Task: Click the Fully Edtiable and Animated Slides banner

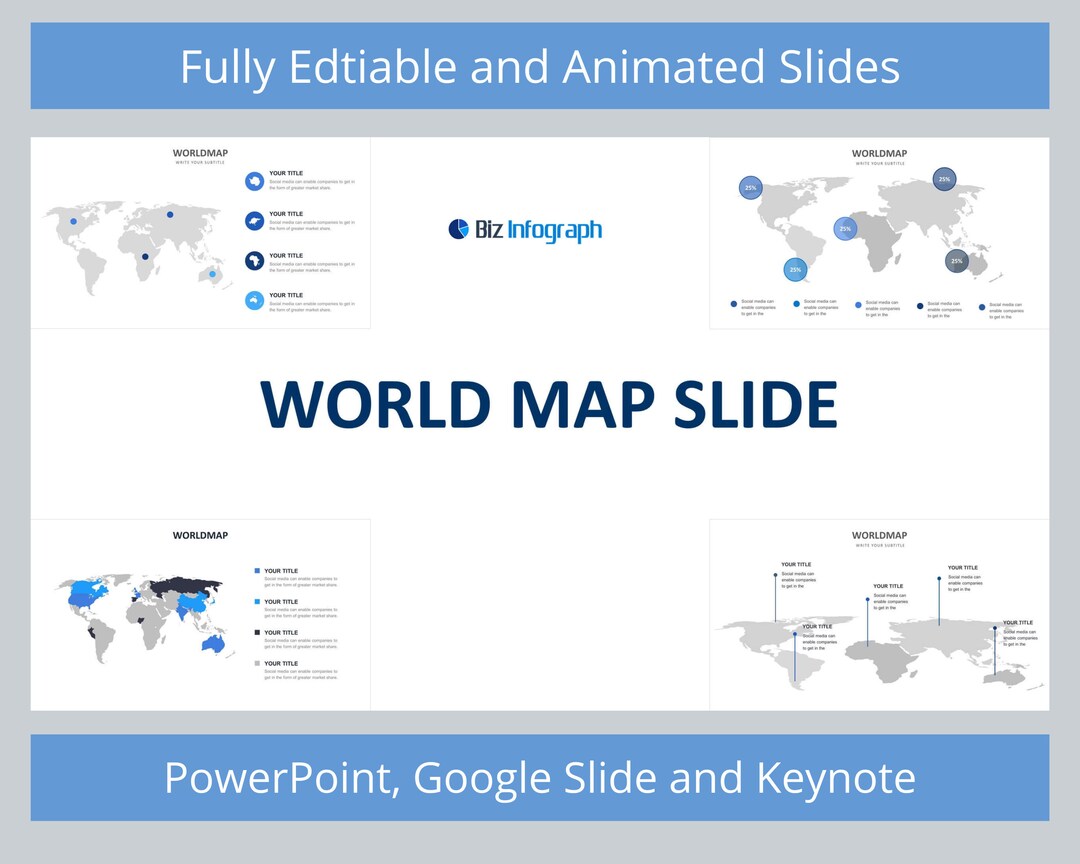Action: point(540,66)
